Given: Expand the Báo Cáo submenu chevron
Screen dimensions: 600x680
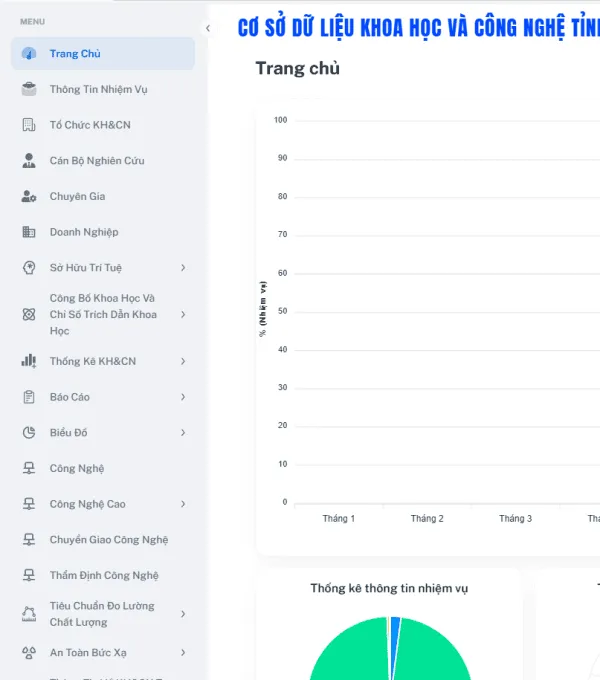Looking at the screenshot, I should 183,397.
